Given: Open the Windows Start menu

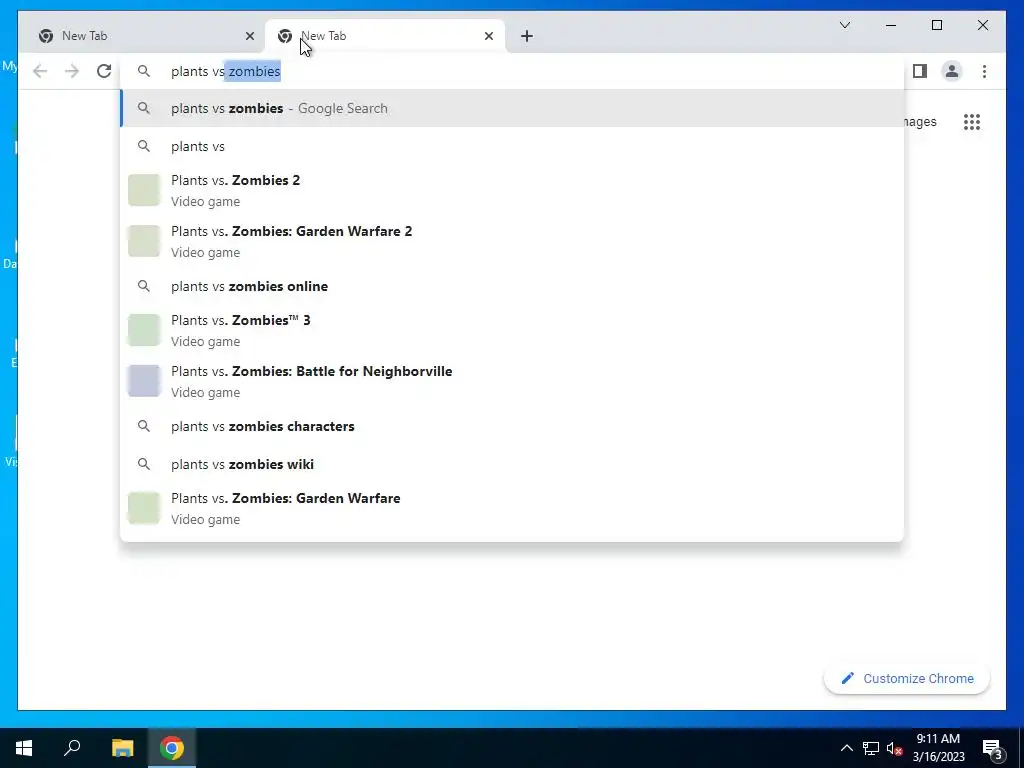Looking at the screenshot, I should (x=24, y=748).
